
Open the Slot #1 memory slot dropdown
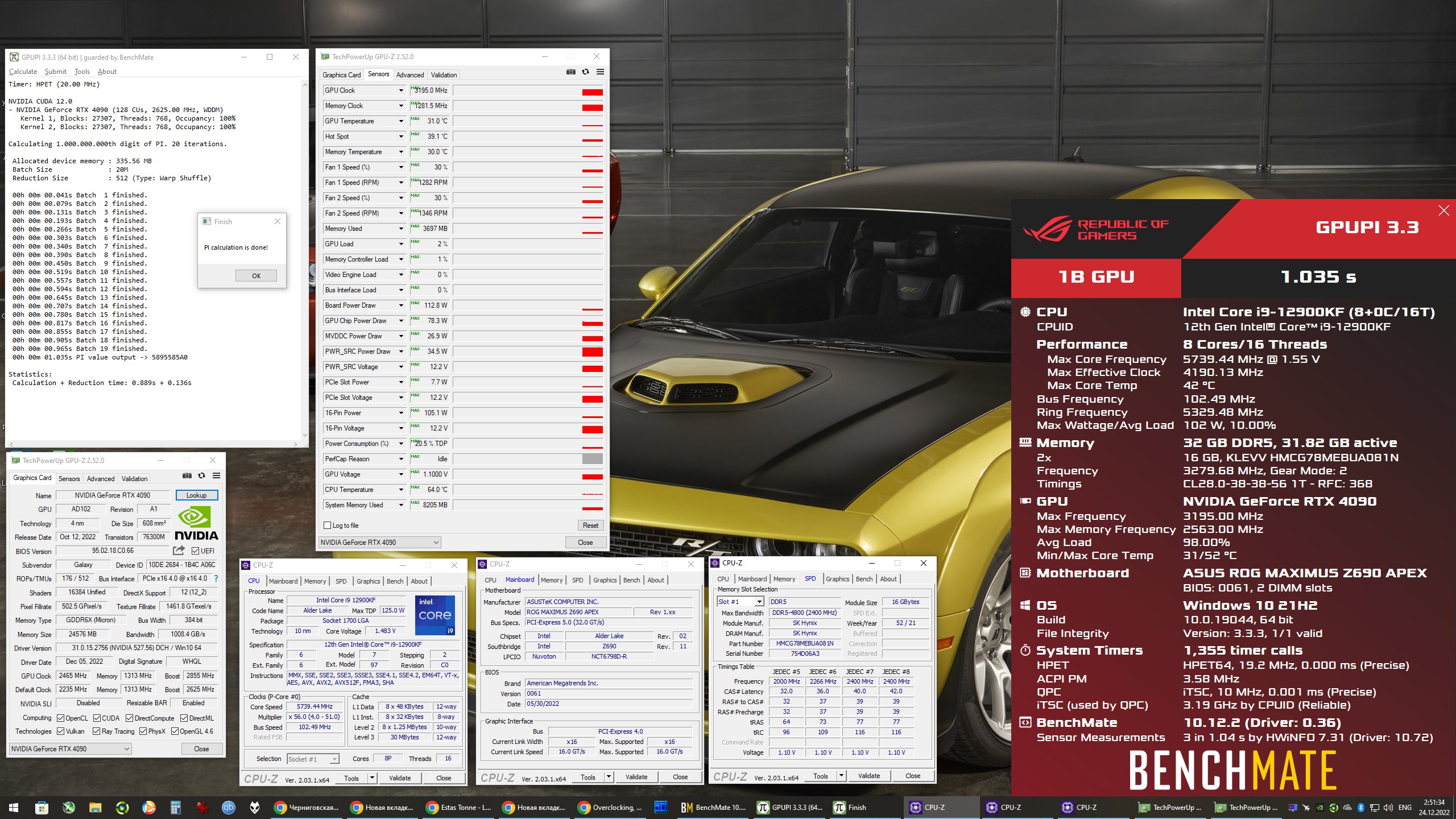pyautogui.click(x=741, y=602)
